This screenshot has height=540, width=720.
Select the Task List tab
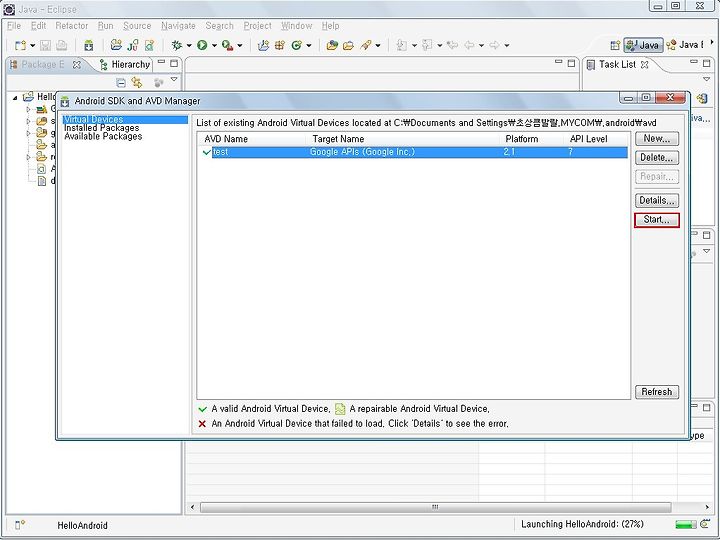click(618, 64)
